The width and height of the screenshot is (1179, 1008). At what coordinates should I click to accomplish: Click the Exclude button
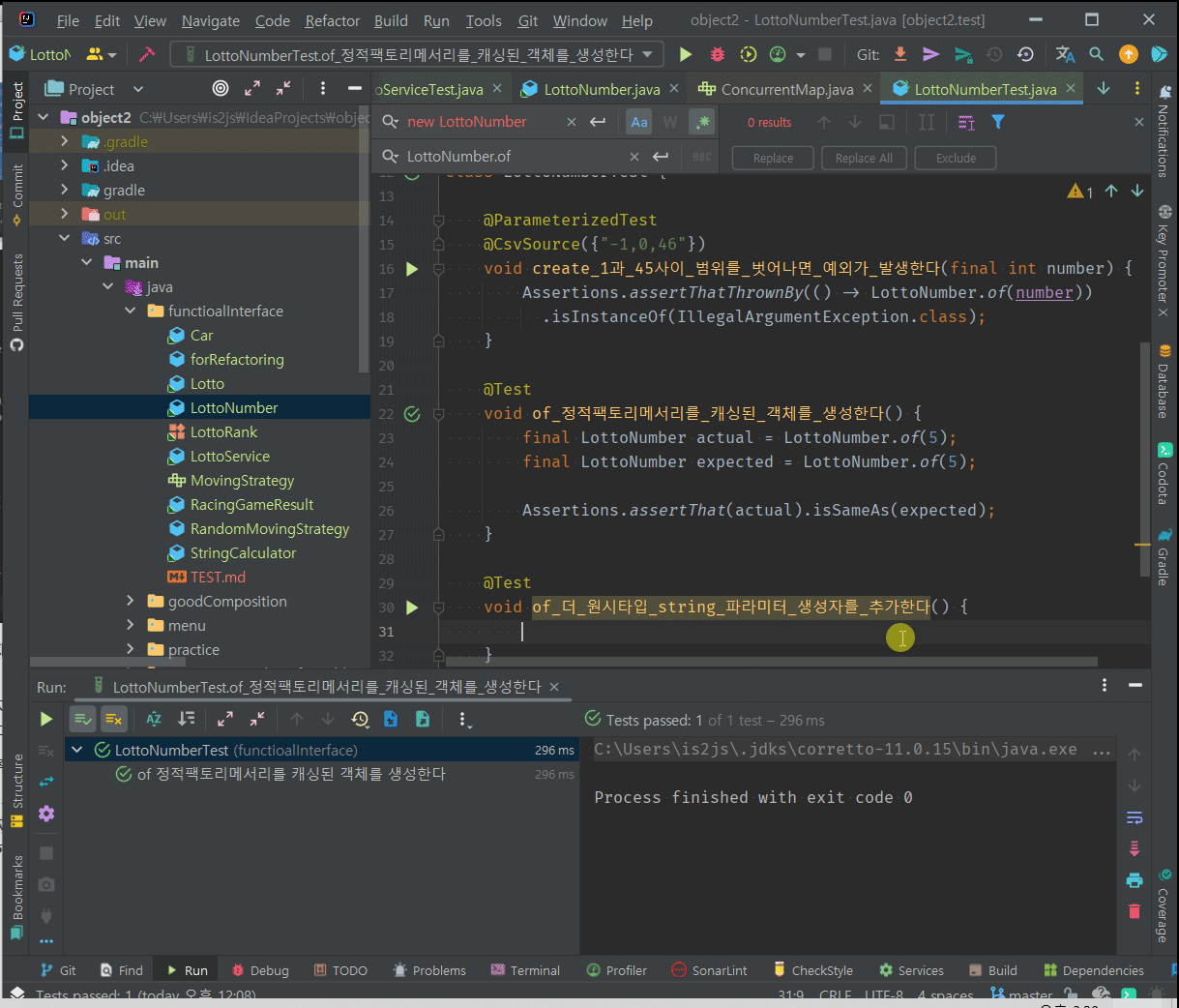[x=956, y=158]
